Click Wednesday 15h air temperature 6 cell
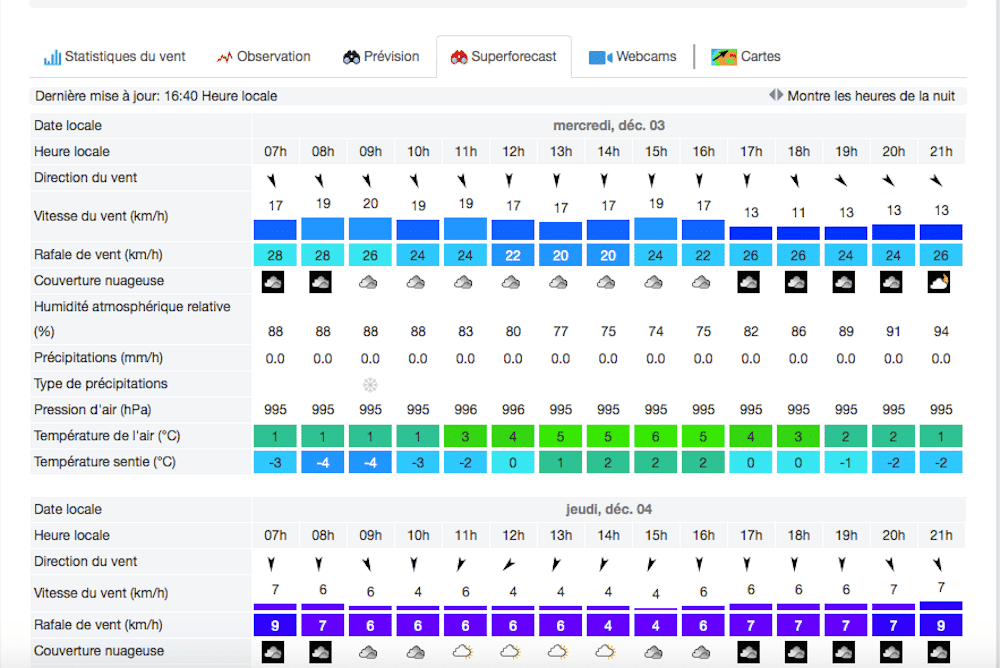 [656, 437]
